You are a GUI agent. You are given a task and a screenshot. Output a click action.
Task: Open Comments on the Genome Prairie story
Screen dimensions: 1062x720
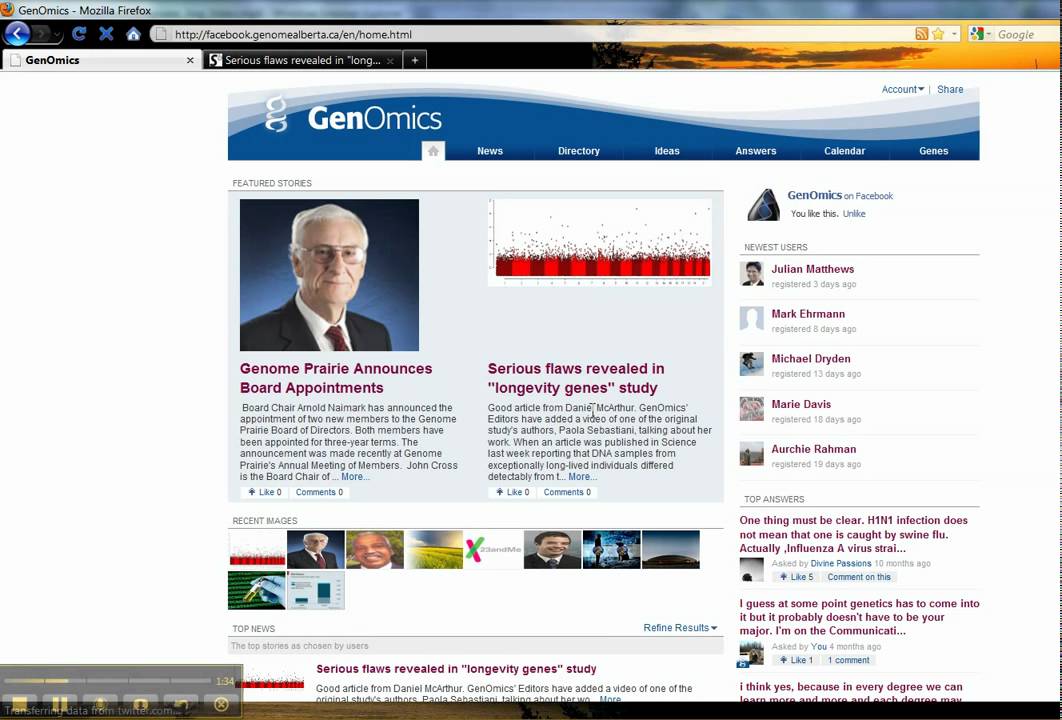coord(320,492)
